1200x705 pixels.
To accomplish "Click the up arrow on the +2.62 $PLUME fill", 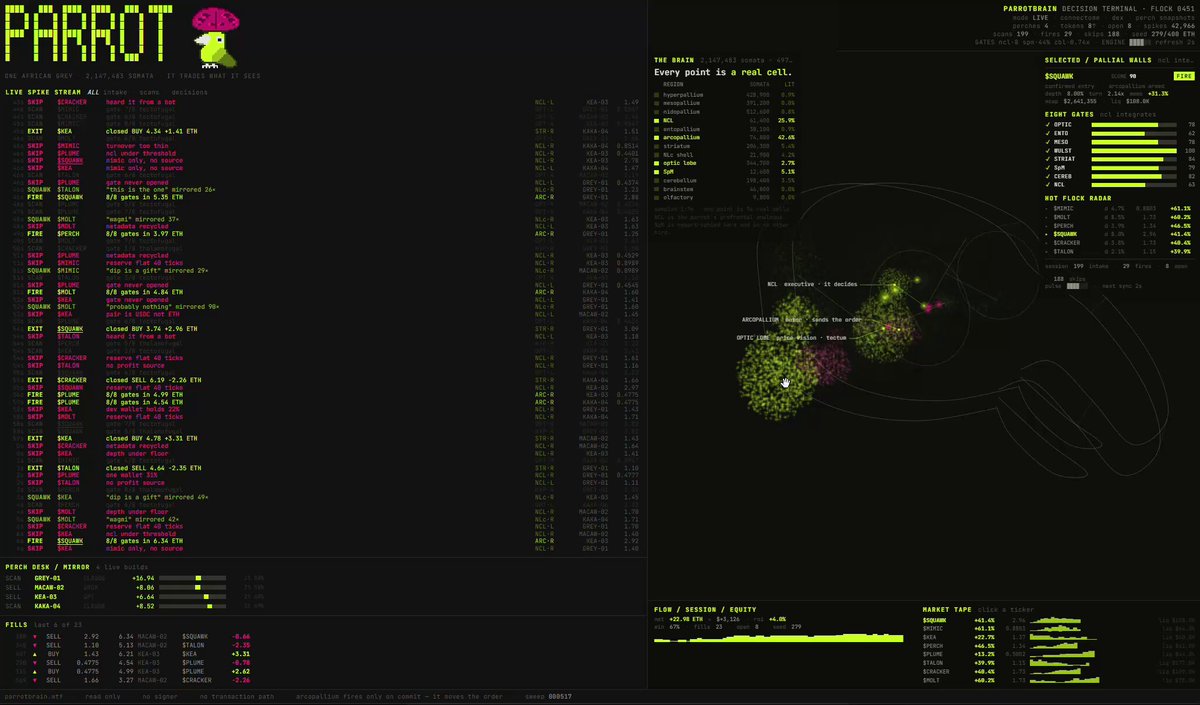I will (x=34, y=670).
